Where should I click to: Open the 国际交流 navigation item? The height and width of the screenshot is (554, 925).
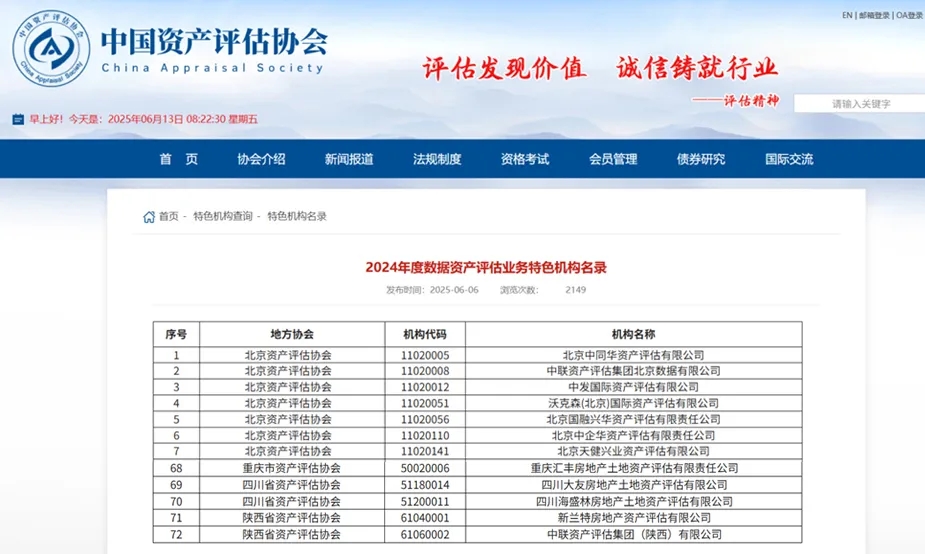(789, 159)
